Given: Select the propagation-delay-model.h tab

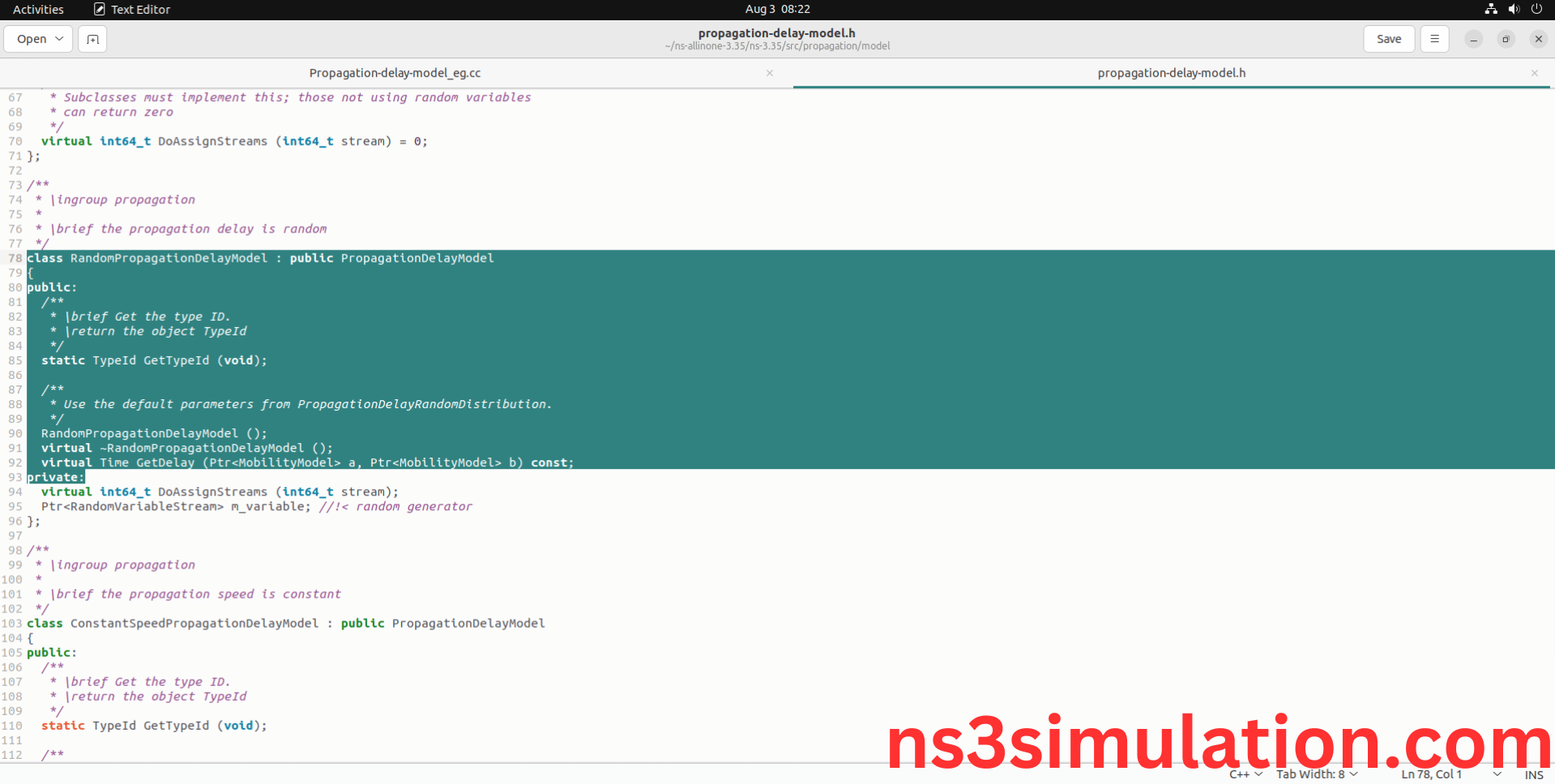Looking at the screenshot, I should (1171, 72).
